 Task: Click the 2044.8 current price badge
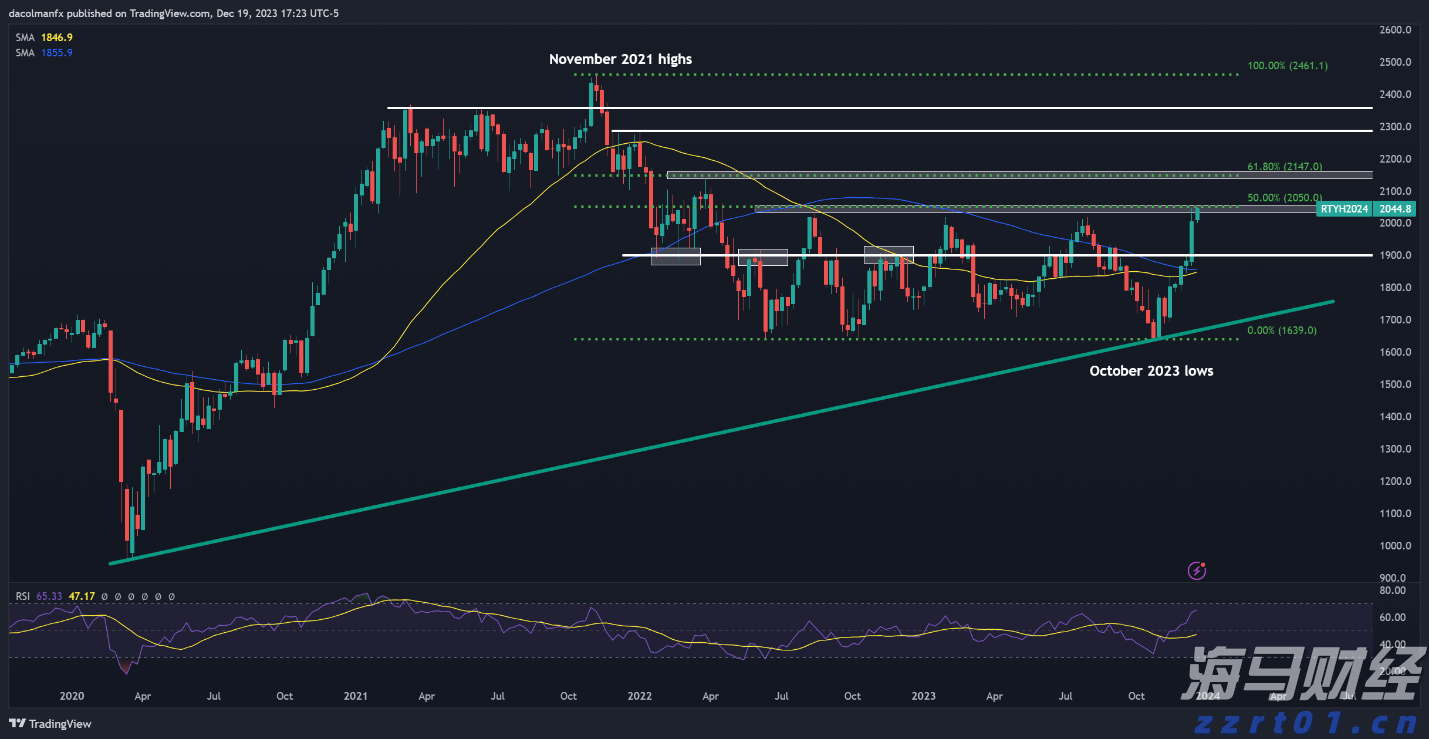pyautogui.click(x=1393, y=209)
